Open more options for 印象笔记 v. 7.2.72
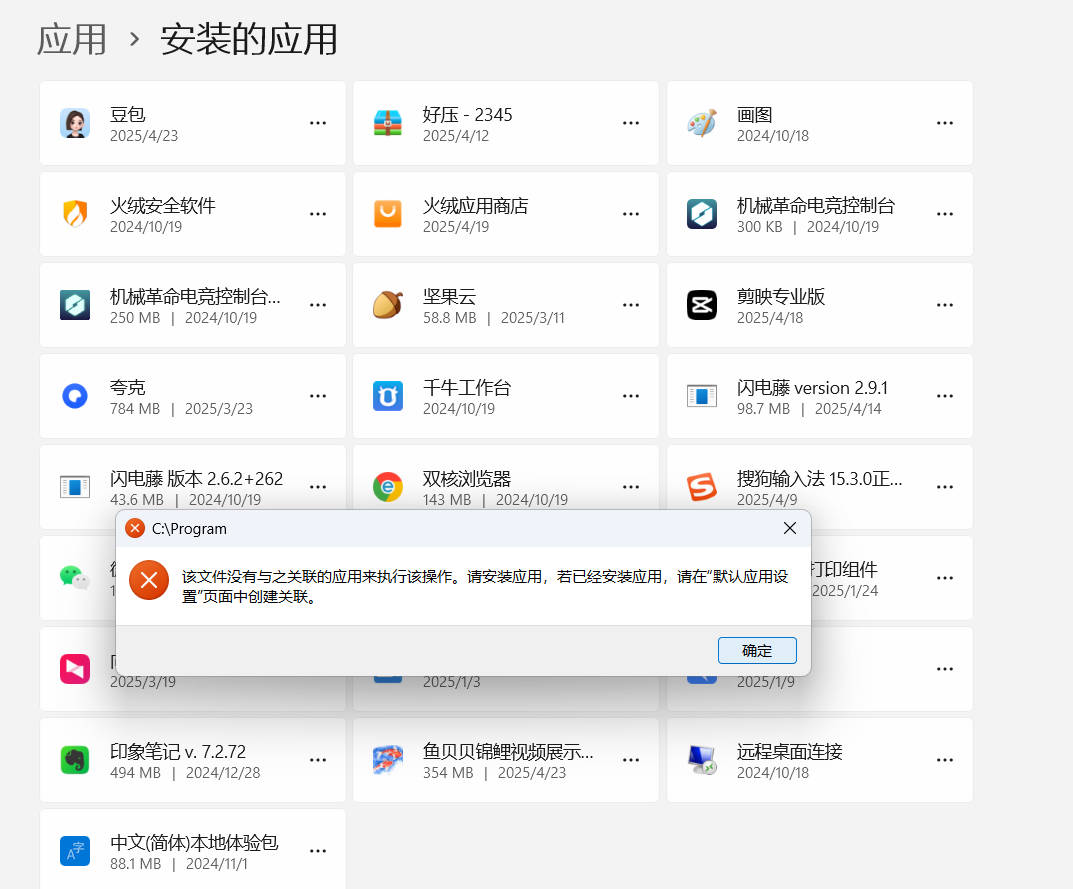Viewport: 1073px width, 889px height. click(318, 760)
